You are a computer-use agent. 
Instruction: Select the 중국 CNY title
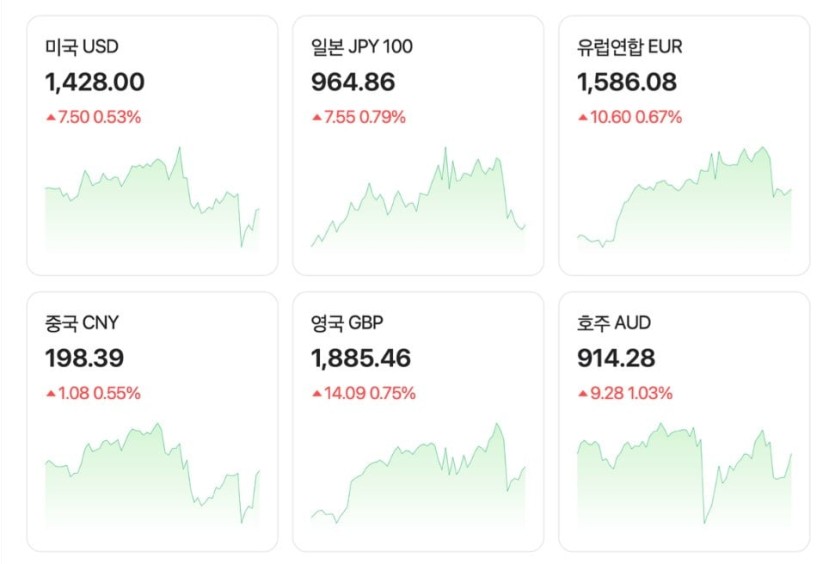point(82,323)
